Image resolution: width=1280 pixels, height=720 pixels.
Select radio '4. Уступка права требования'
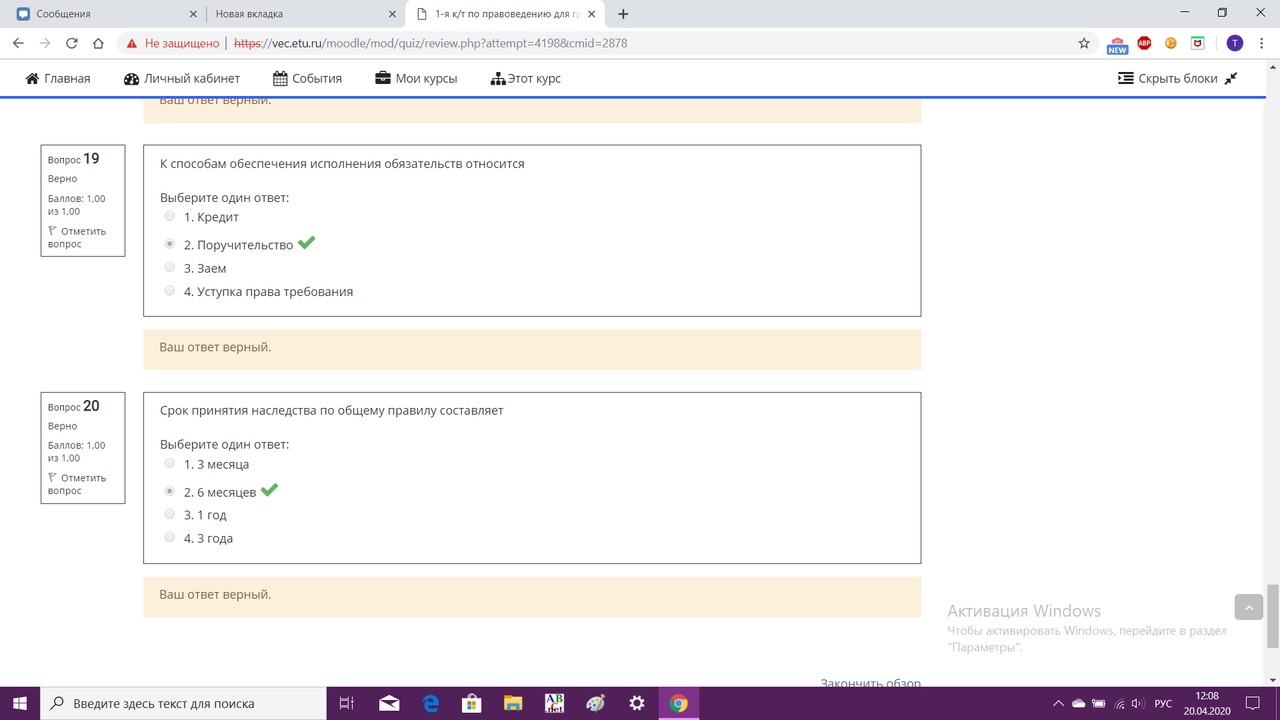pyautogui.click(x=169, y=291)
